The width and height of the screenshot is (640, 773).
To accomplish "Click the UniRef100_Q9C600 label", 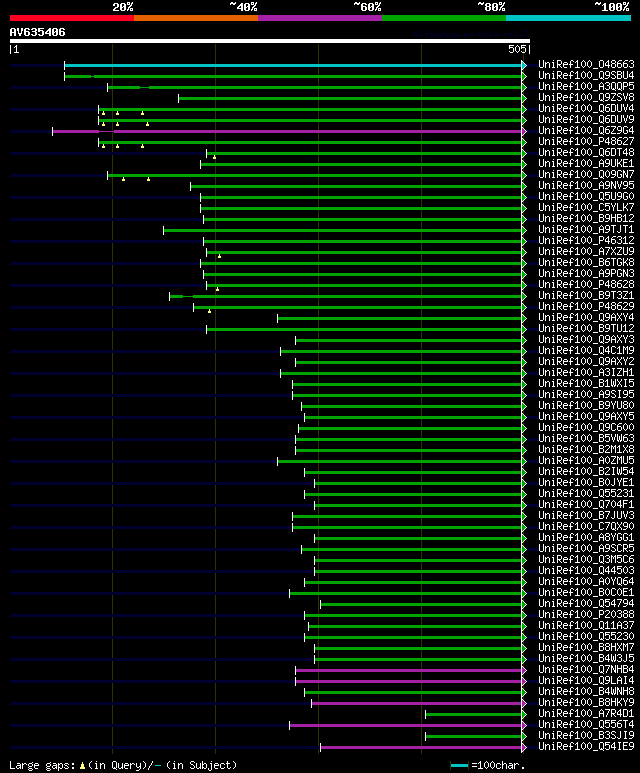I will pyautogui.click(x=586, y=427).
